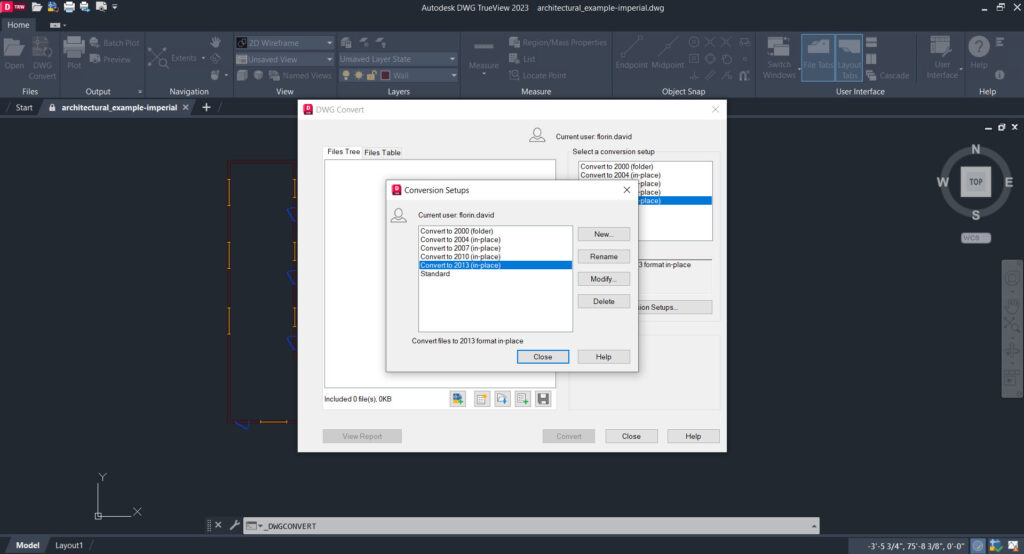
Task: Click Switch Windows in User Interface panel
Action: 779,57
